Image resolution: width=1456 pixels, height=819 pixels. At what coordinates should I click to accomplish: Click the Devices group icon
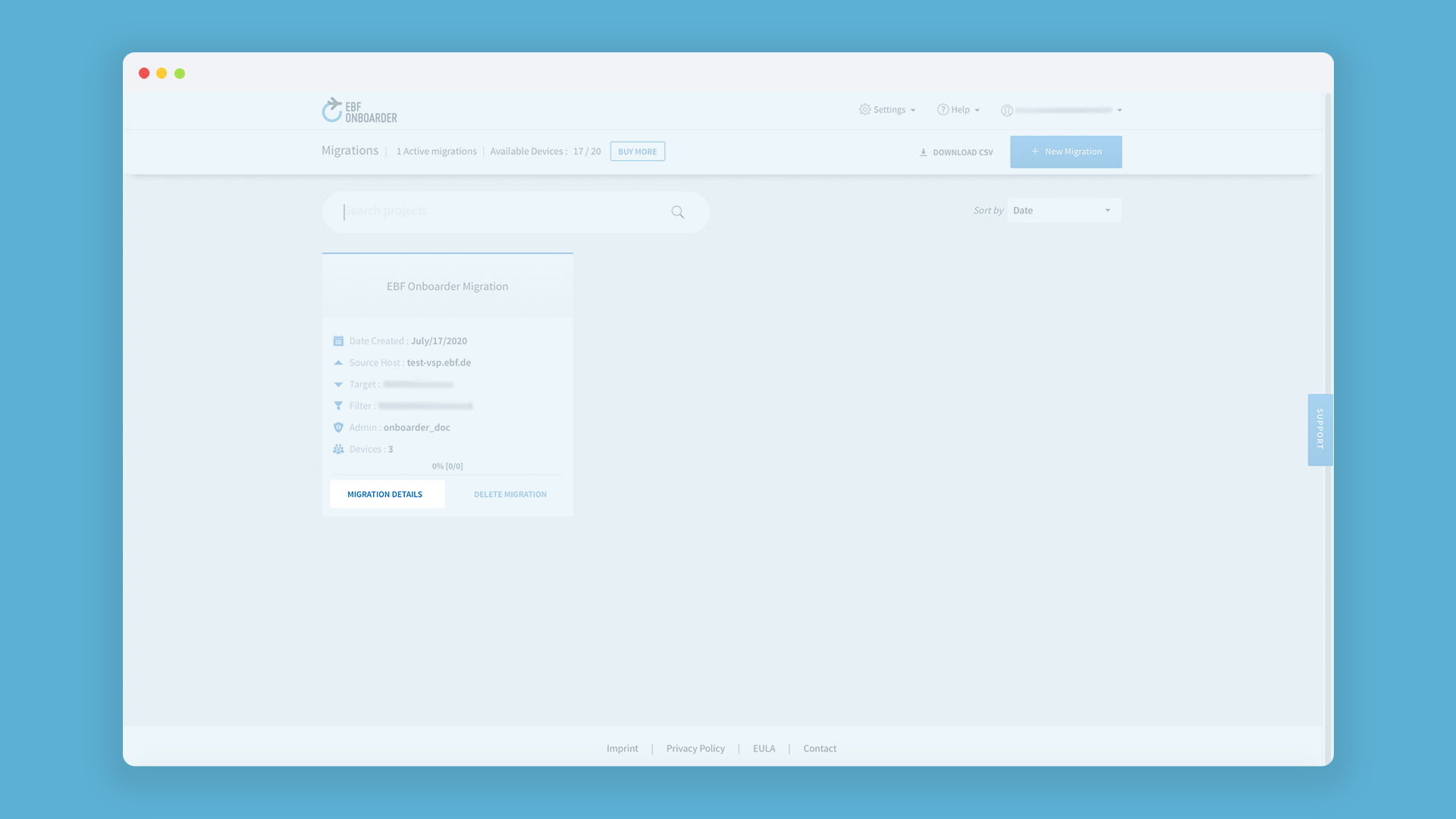pos(338,450)
